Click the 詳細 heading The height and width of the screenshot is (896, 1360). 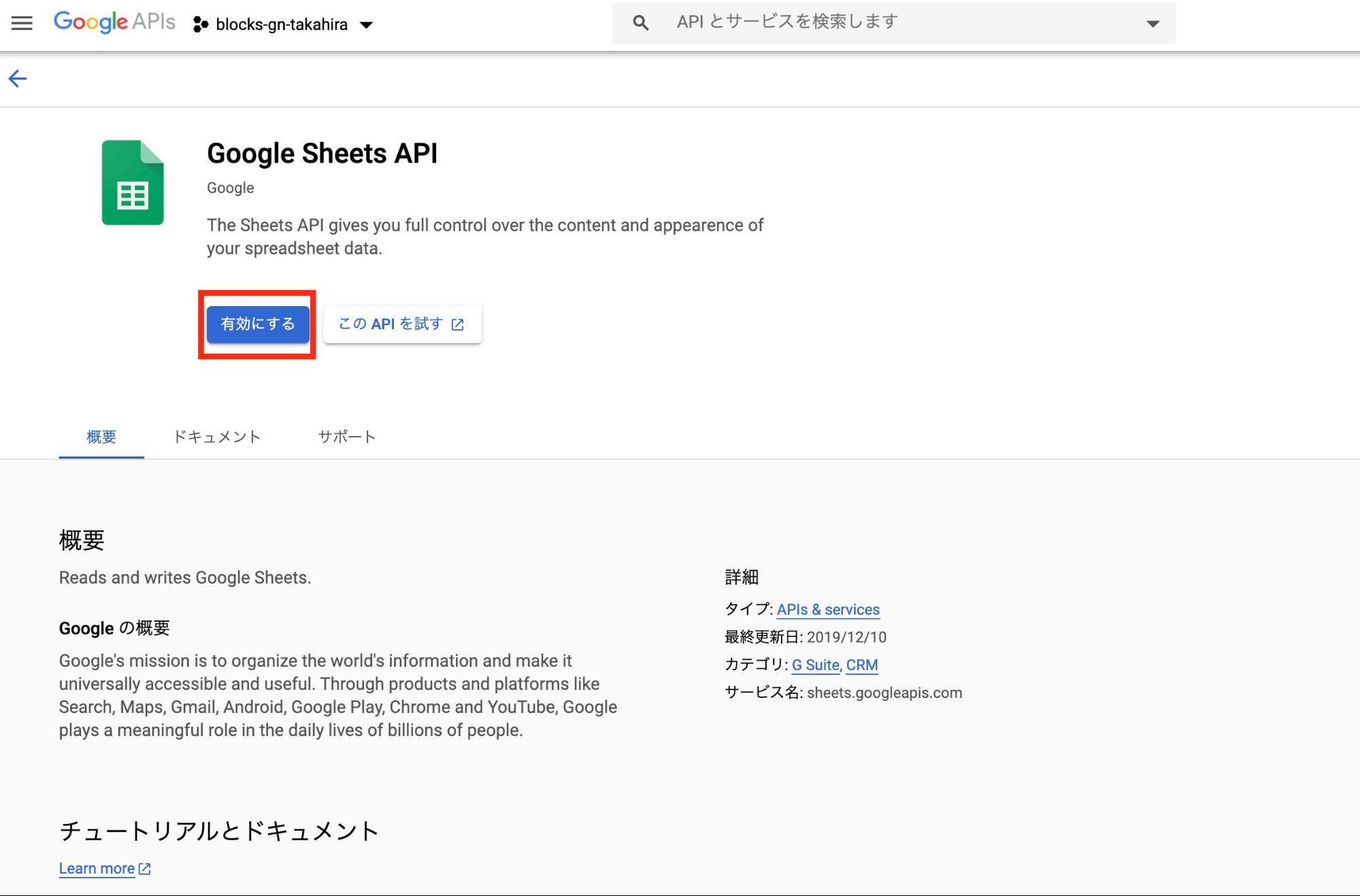point(742,577)
